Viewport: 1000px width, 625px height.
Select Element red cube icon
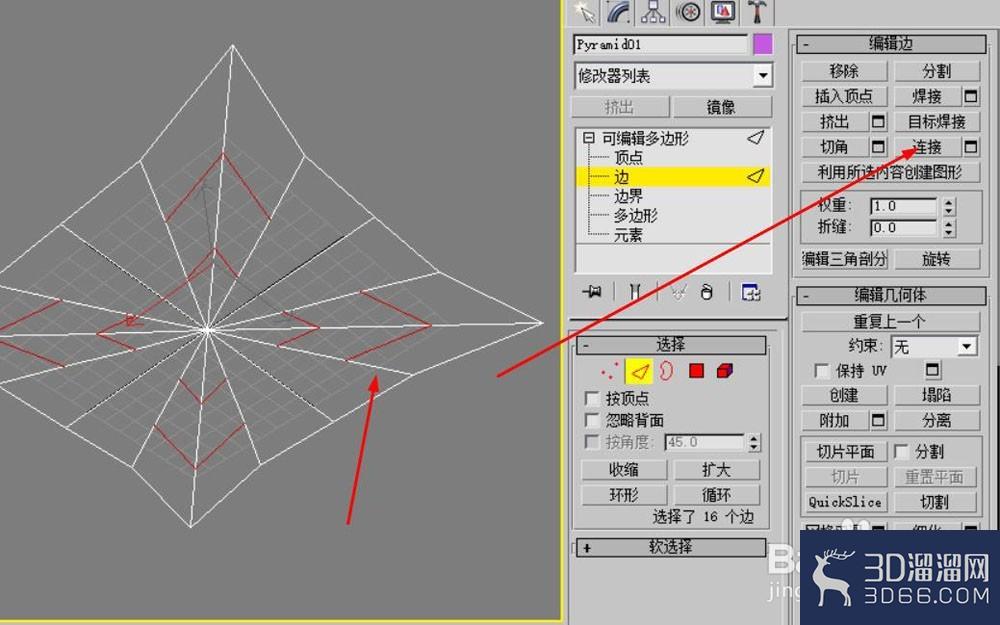[x=724, y=371]
